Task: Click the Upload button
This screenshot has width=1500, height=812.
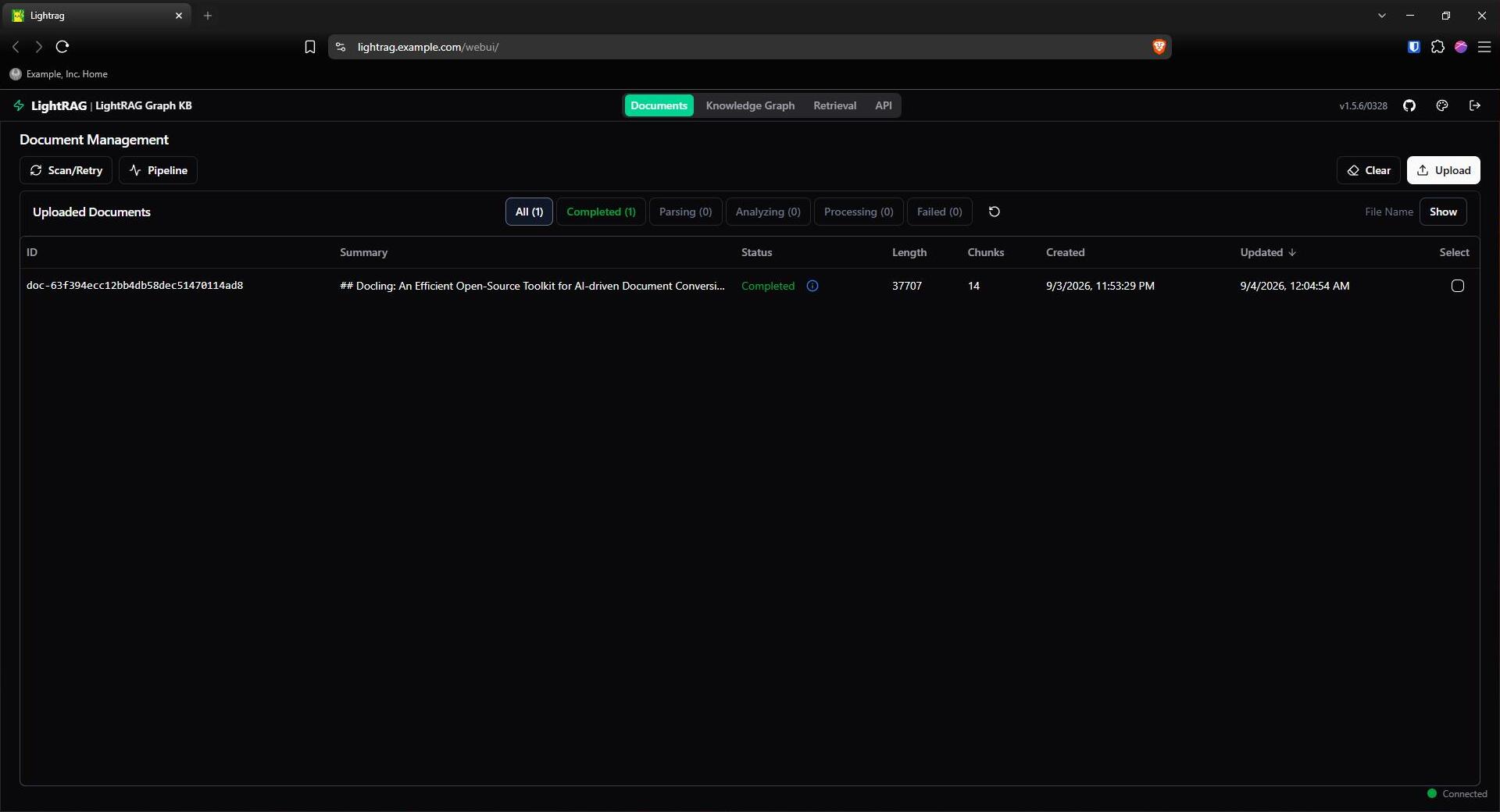Action: 1443,170
